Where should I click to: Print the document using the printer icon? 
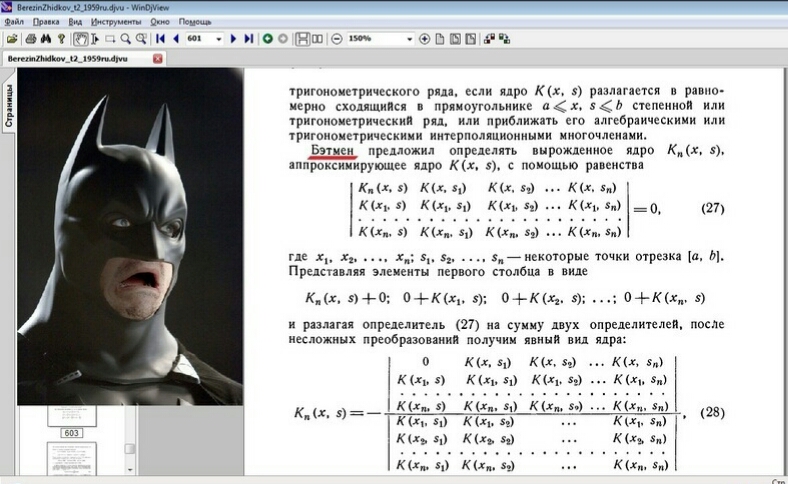(x=31, y=39)
